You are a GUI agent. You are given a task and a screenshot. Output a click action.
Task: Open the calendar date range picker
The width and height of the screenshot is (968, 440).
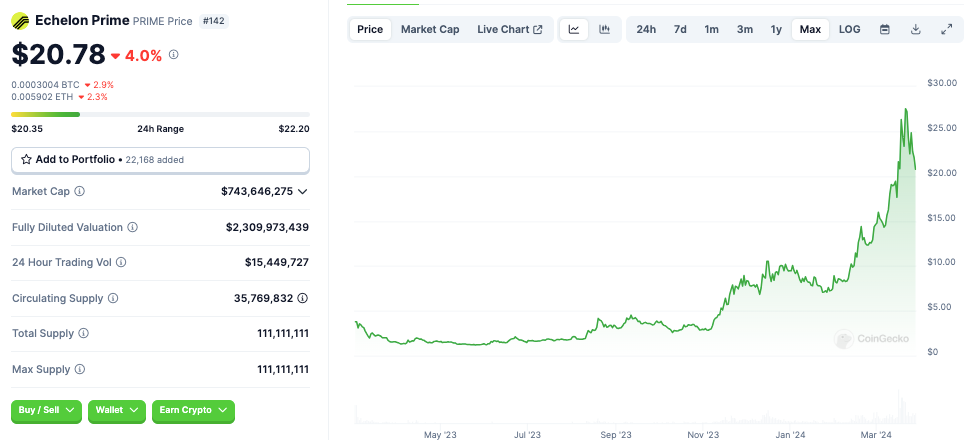click(x=885, y=29)
